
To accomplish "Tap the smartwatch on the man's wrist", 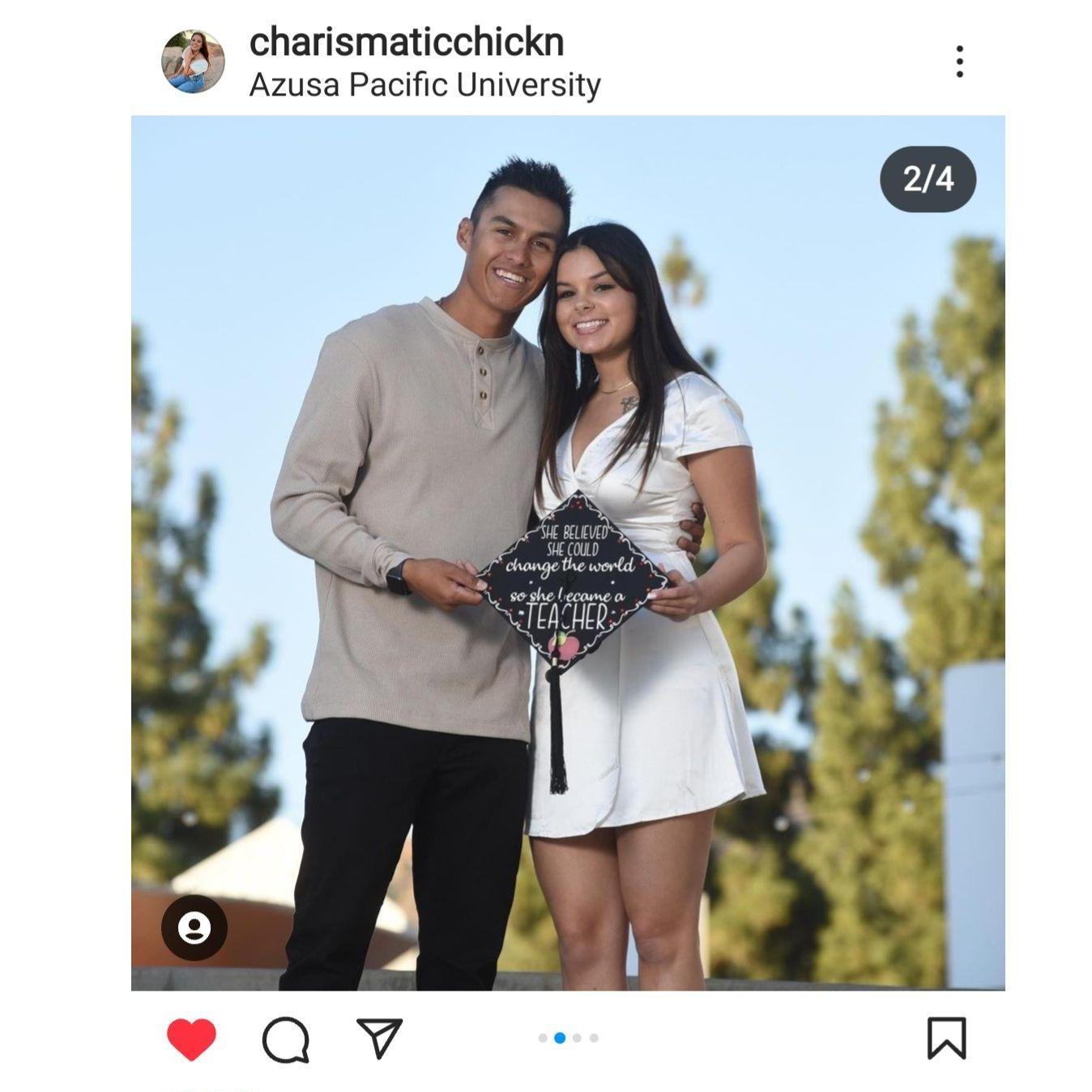I will click(x=398, y=578).
